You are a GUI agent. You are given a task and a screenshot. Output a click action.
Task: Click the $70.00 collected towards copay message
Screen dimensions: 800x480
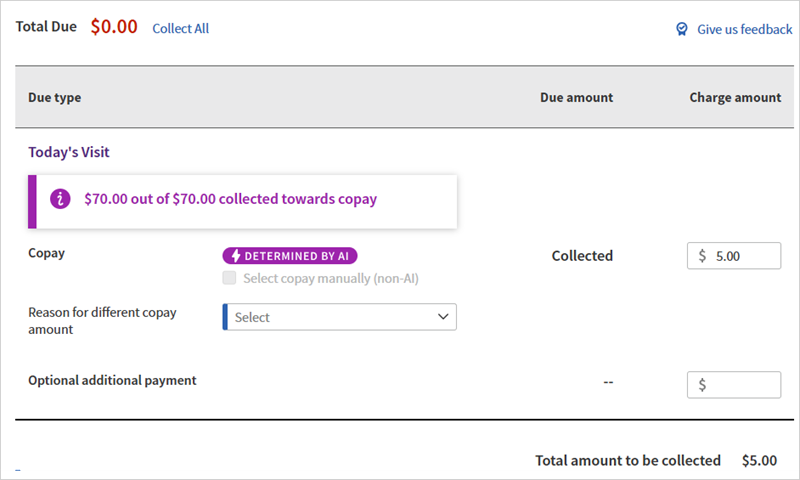[x=230, y=199]
